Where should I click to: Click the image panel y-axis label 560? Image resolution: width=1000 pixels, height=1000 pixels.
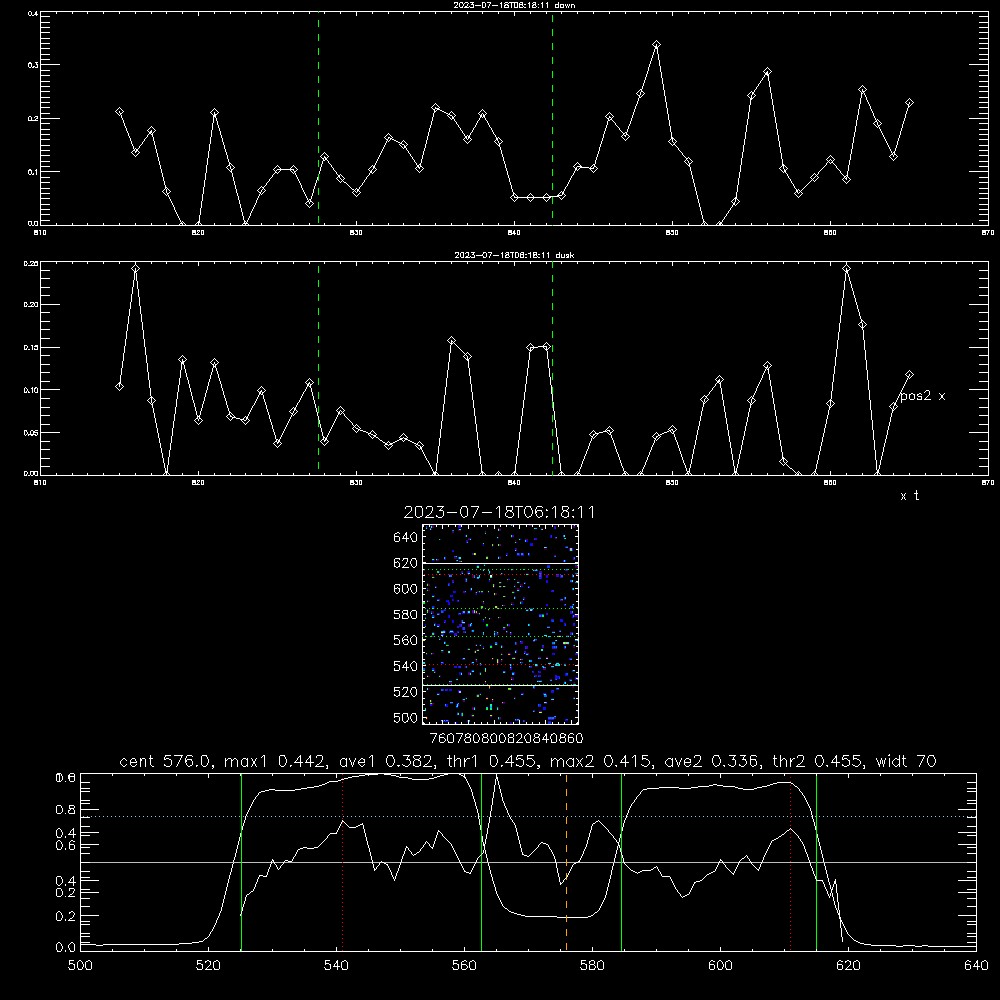(x=406, y=640)
